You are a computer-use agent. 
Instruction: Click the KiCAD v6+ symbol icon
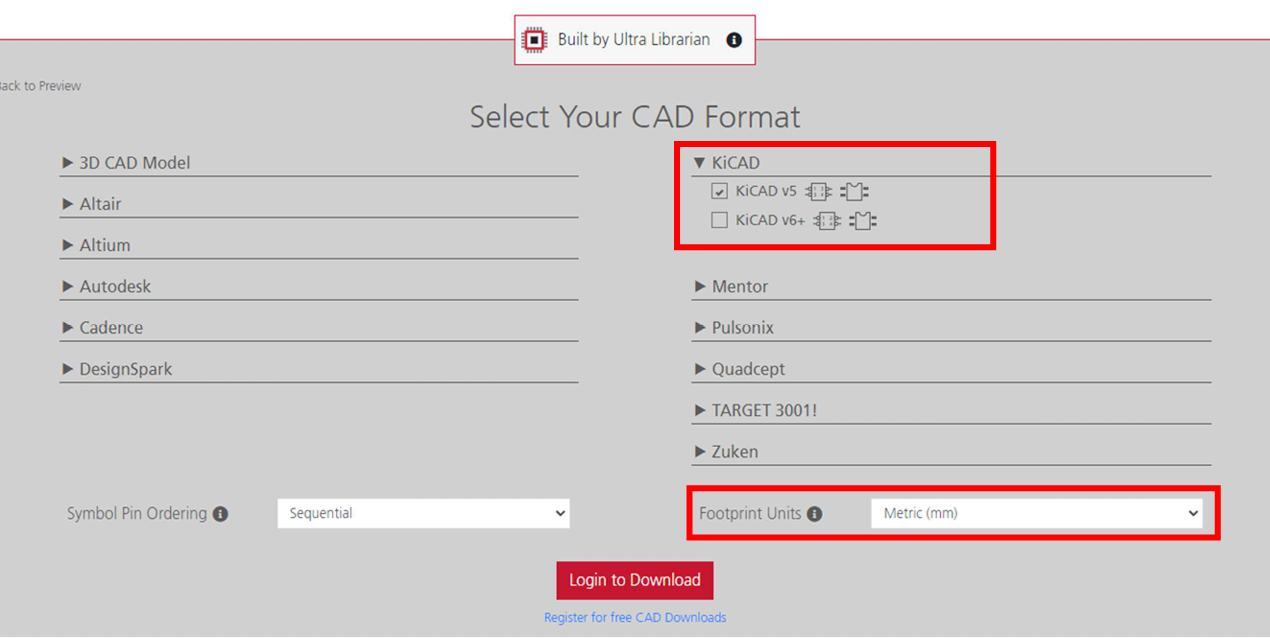826,220
